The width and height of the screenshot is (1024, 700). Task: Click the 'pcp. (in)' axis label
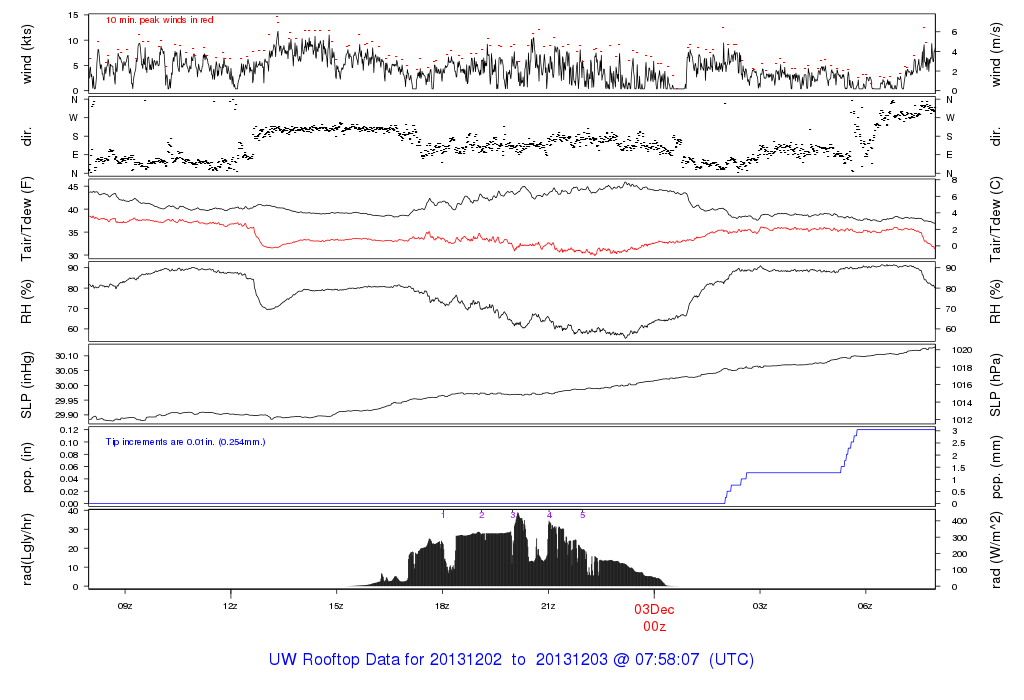click(27, 468)
